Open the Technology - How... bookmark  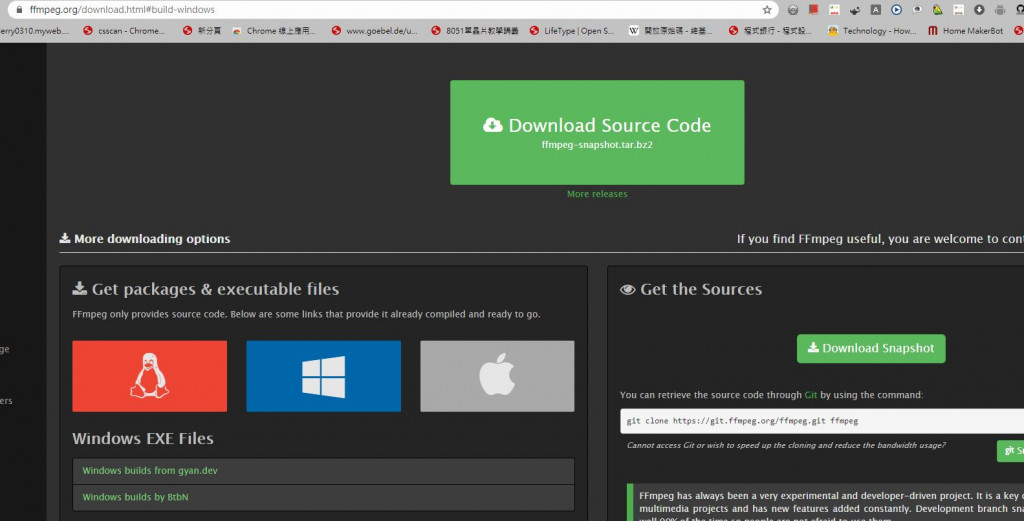[872, 31]
